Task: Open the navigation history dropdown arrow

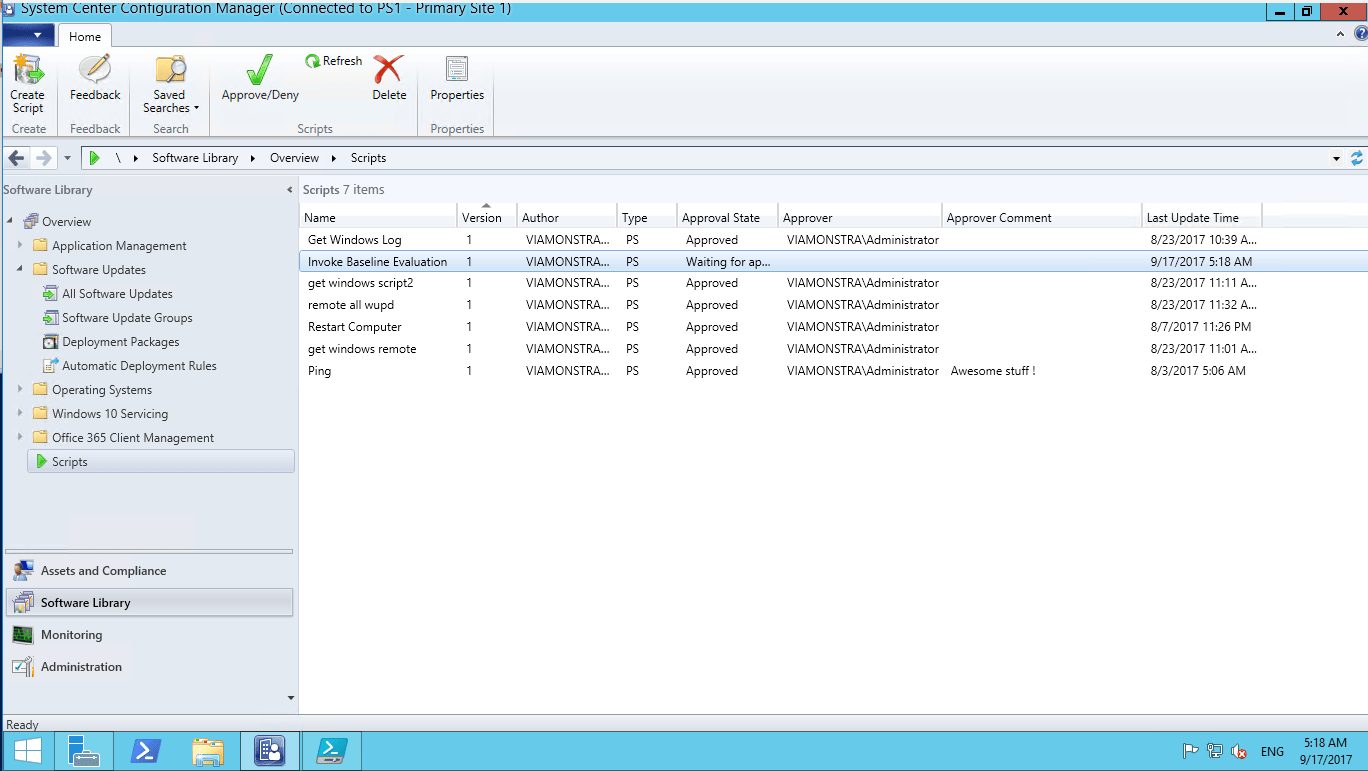Action: (x=67, y=158)
